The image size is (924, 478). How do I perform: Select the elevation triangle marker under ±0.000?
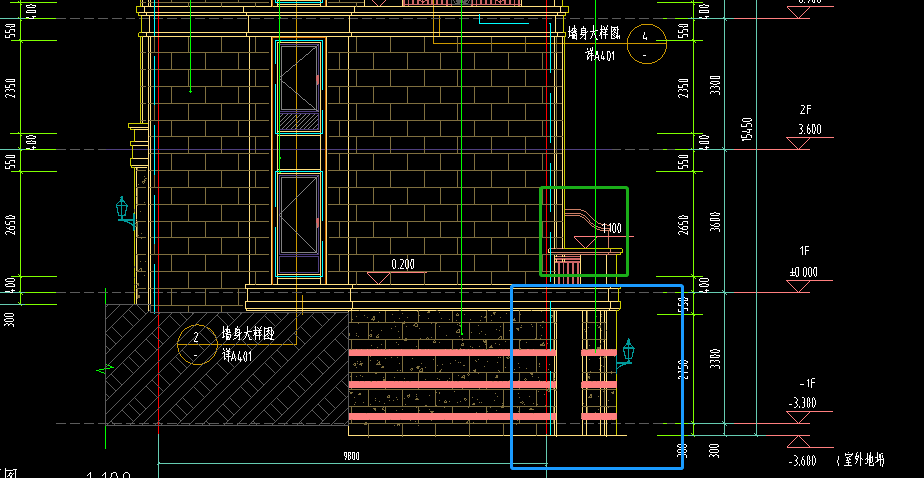pyautogui.click(x=798, y=286)
